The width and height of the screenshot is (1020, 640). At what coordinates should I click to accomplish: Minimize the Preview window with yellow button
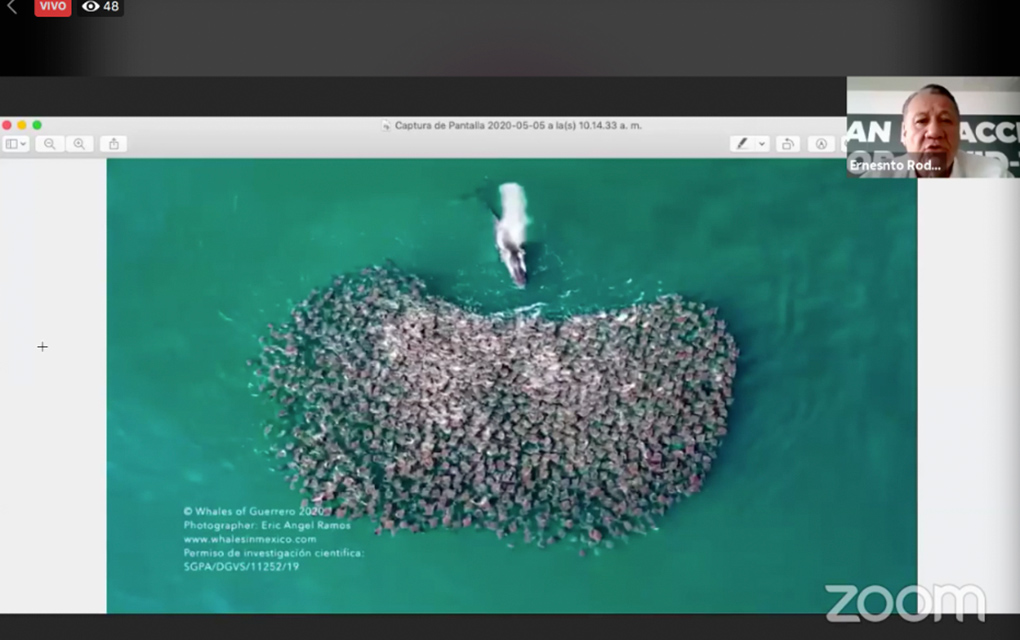tap(22, 125)
